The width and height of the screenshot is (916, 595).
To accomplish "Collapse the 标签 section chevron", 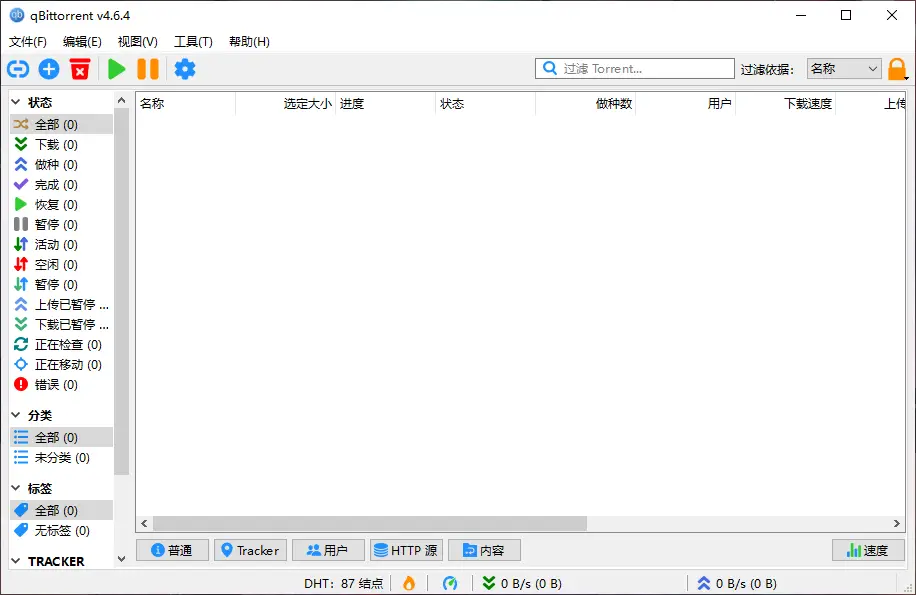I will click(x=16, y=488).
